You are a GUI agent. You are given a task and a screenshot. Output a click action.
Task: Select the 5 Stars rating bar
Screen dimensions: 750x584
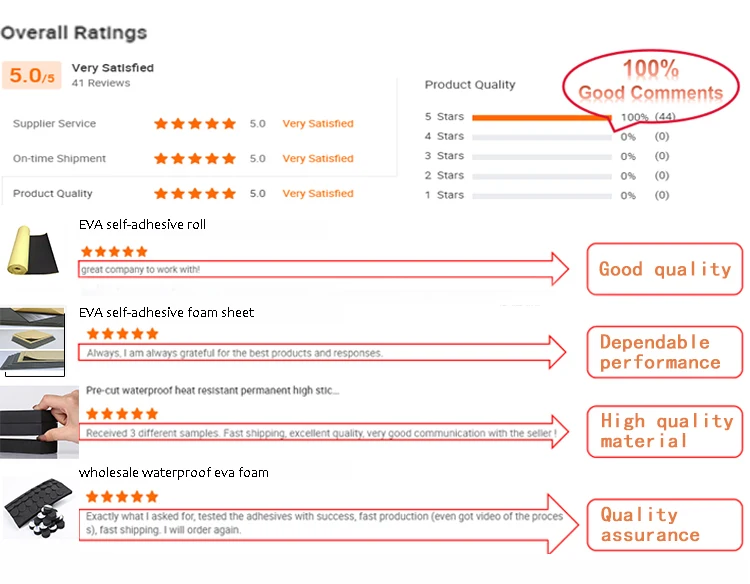point(541,117)
